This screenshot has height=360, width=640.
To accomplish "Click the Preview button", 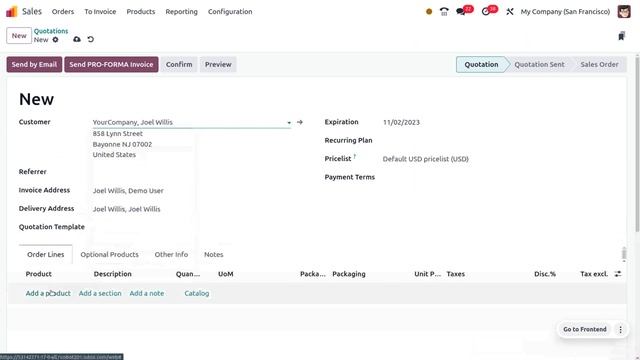I will pos(218,64).
